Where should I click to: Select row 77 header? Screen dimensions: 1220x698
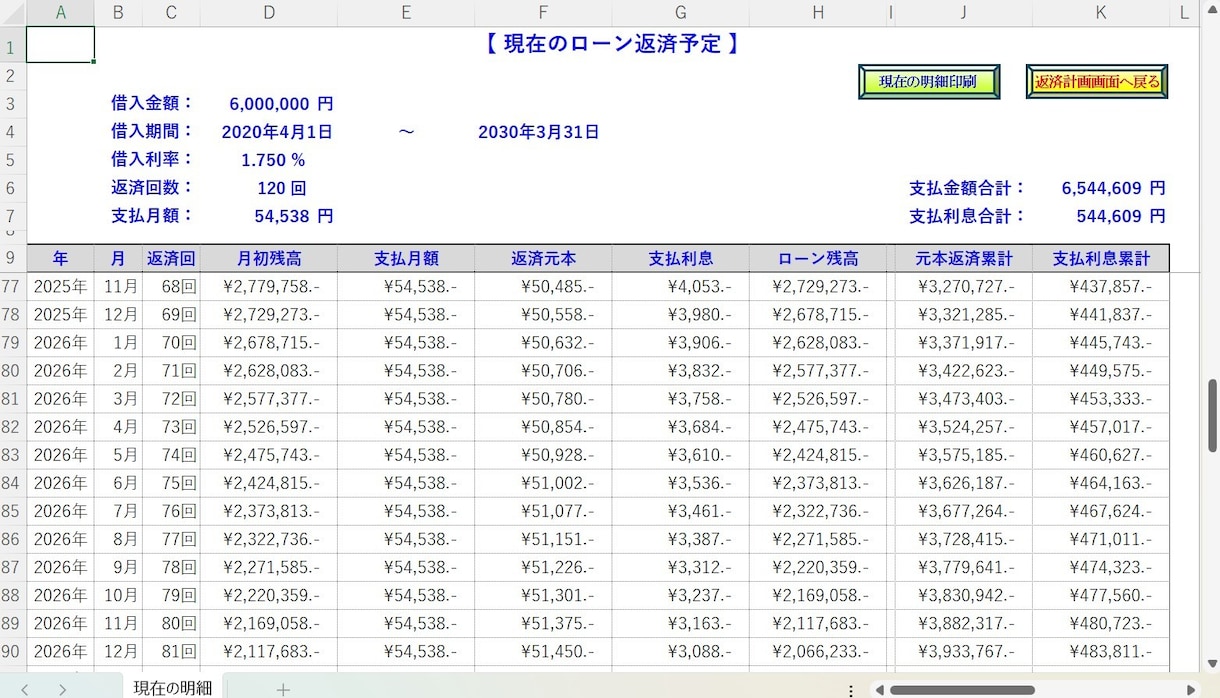[12, 287]
